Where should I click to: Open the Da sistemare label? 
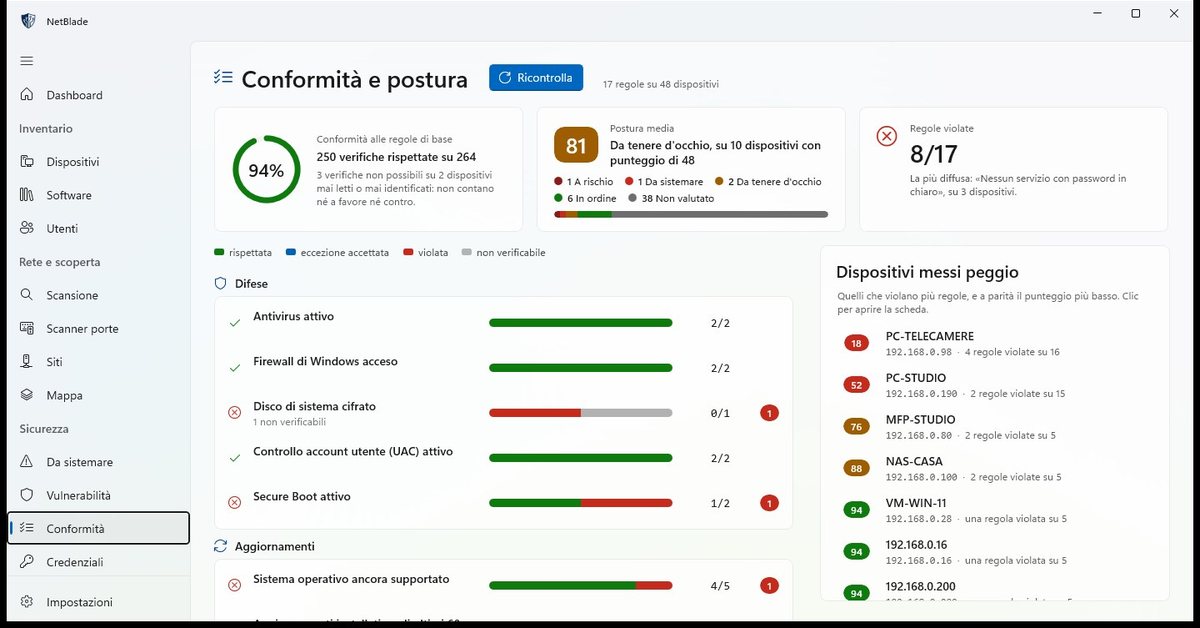[x=79, y=462]
